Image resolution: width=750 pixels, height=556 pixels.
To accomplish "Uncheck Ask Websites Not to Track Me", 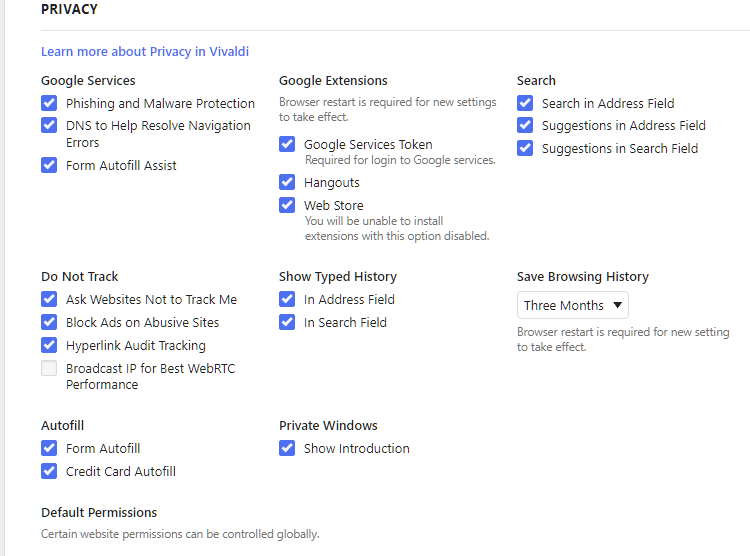I will pos(49,299).
